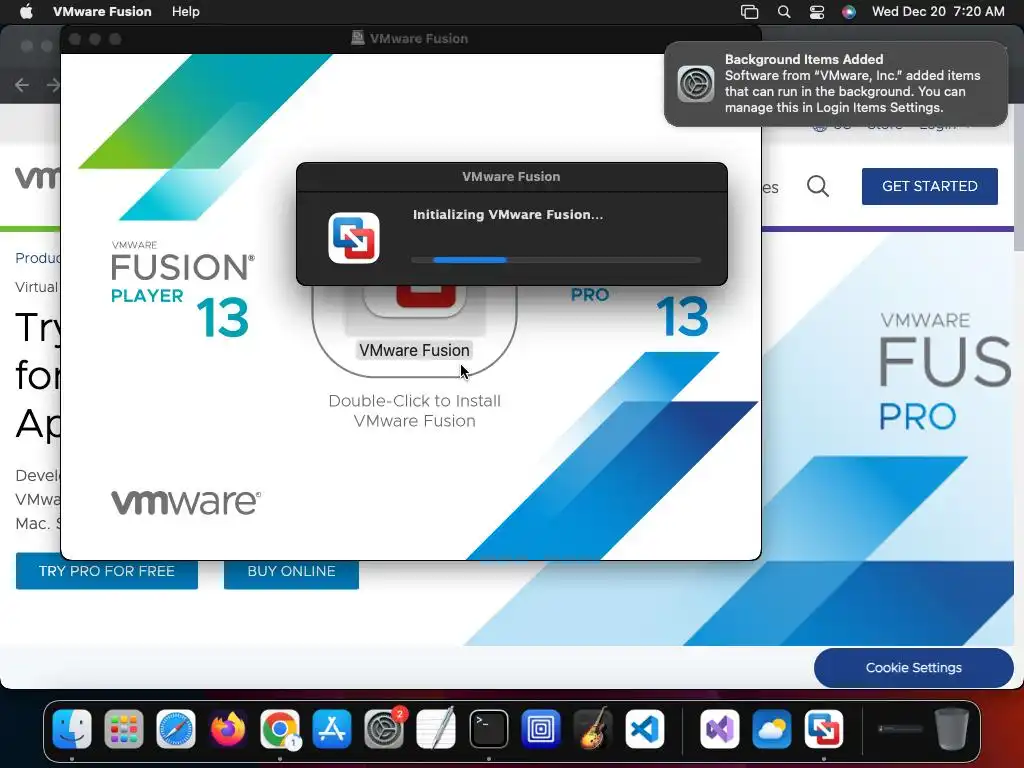This screenshot has height=768, width=1024.
Task: Open Spotlight search in the menu bar
Action: pos(784,12)
